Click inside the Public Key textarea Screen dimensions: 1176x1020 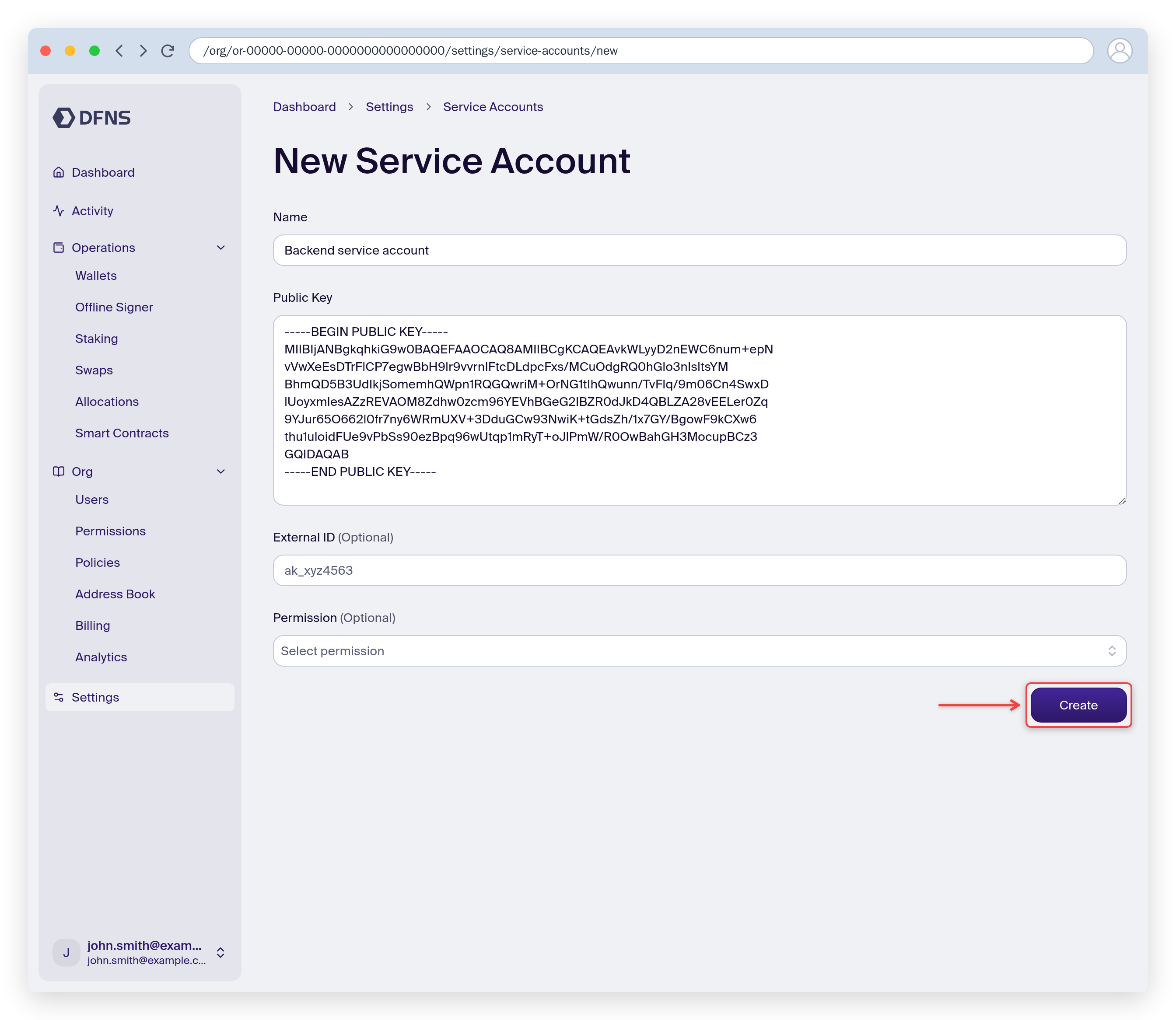[699, 410]
